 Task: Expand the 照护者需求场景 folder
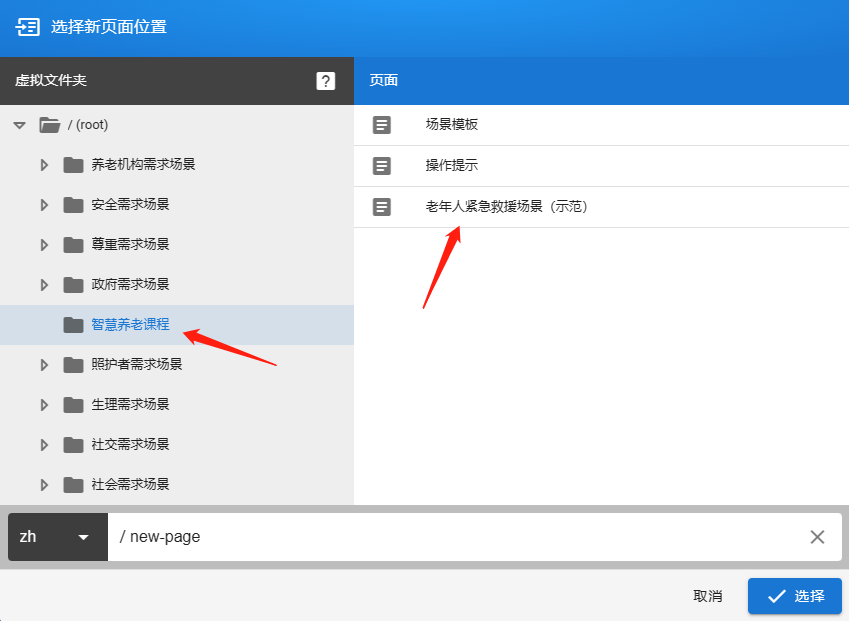point(44,365)
